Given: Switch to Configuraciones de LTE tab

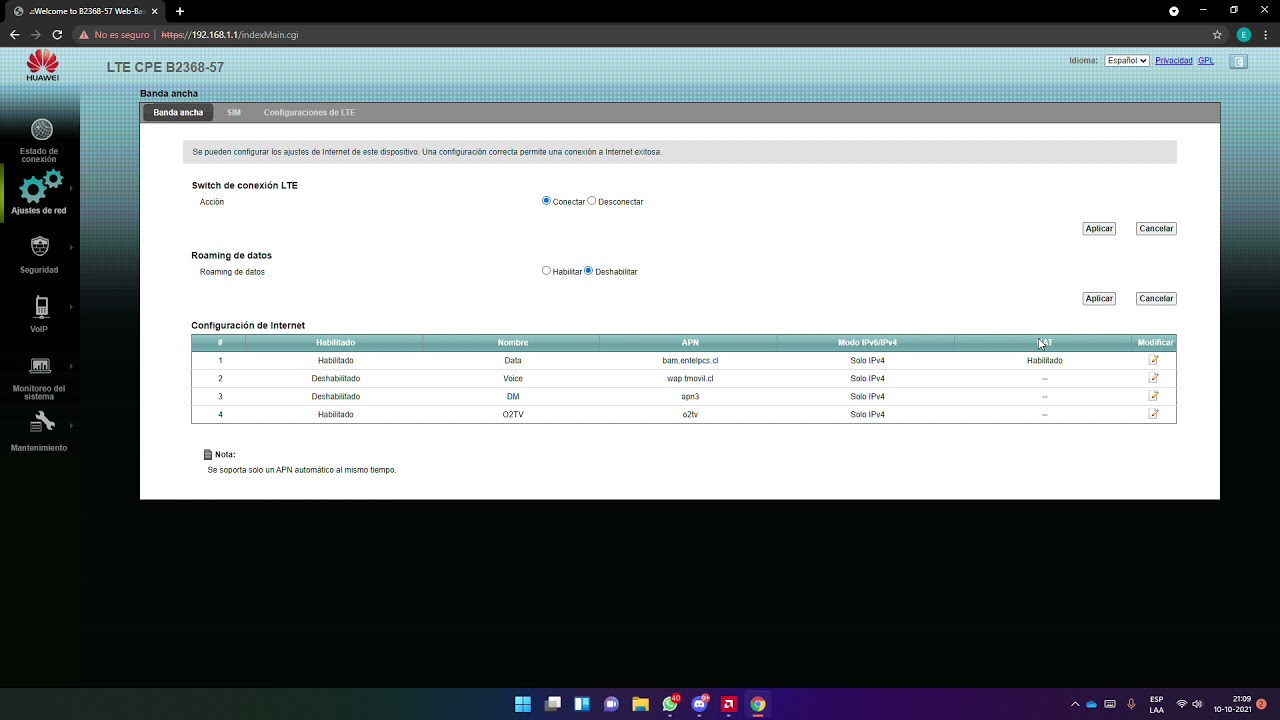Looking at the screenshot, I should tap(309, 113).
